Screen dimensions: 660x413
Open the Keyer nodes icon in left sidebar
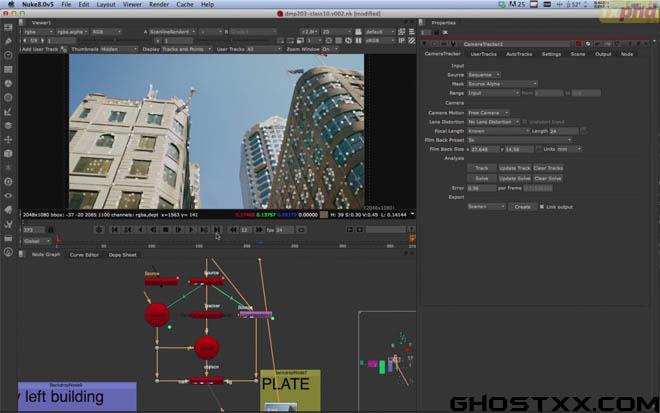click(8, 112)
